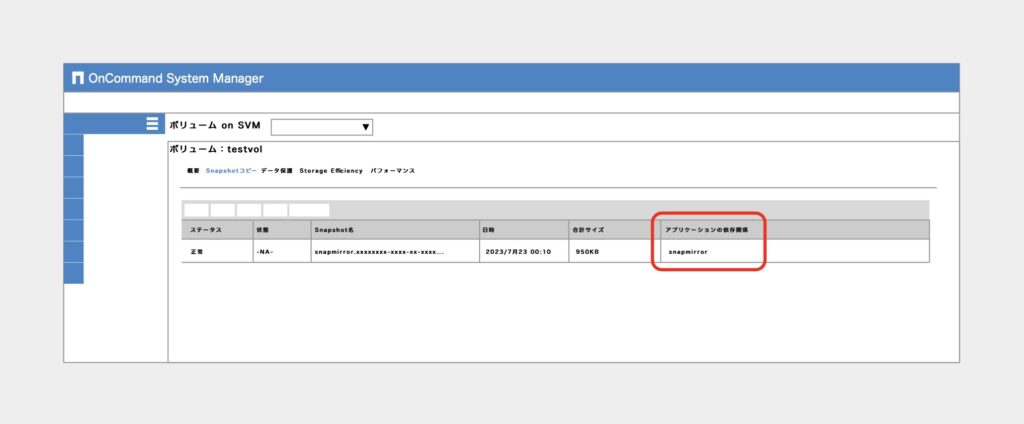Image resolution: width=1024 pixels, height=424 pixels.
Task: Open the データ保護 tab
Action: (x=277, y=171)
